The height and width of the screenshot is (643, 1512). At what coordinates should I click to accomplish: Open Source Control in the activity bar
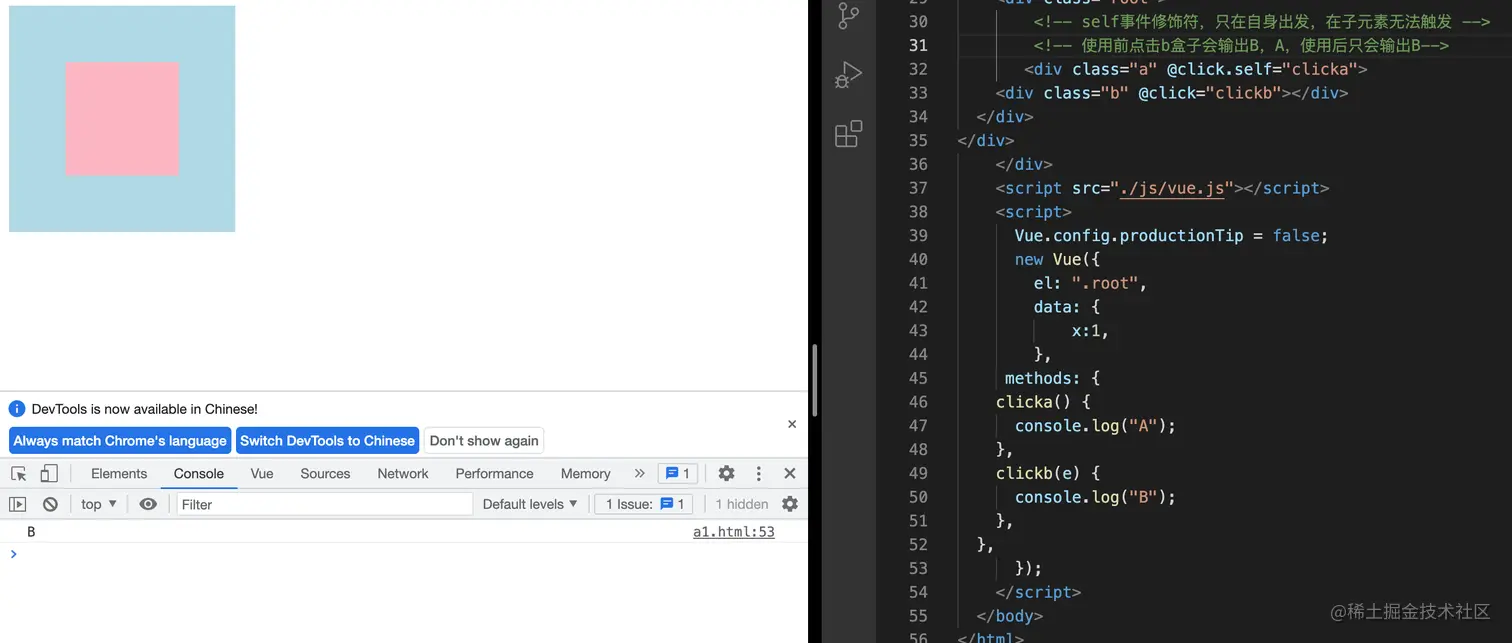[848, 16]
